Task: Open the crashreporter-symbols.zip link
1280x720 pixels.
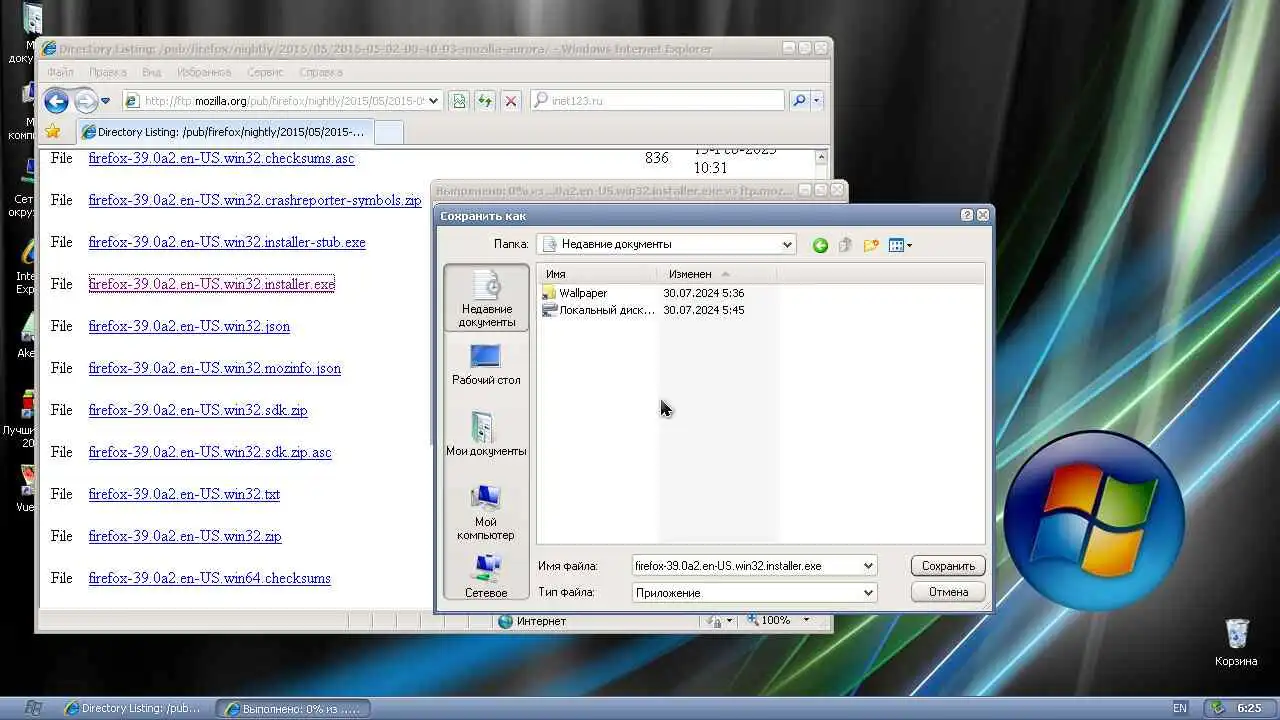Action: [255, 200]
